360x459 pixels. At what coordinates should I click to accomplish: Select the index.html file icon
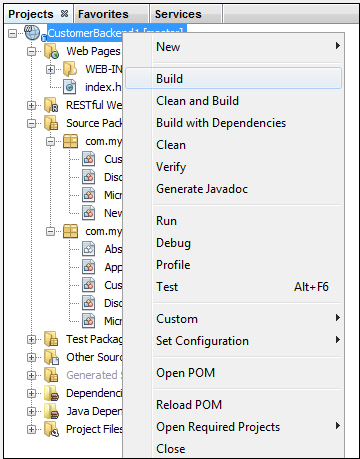coord(70,87)
